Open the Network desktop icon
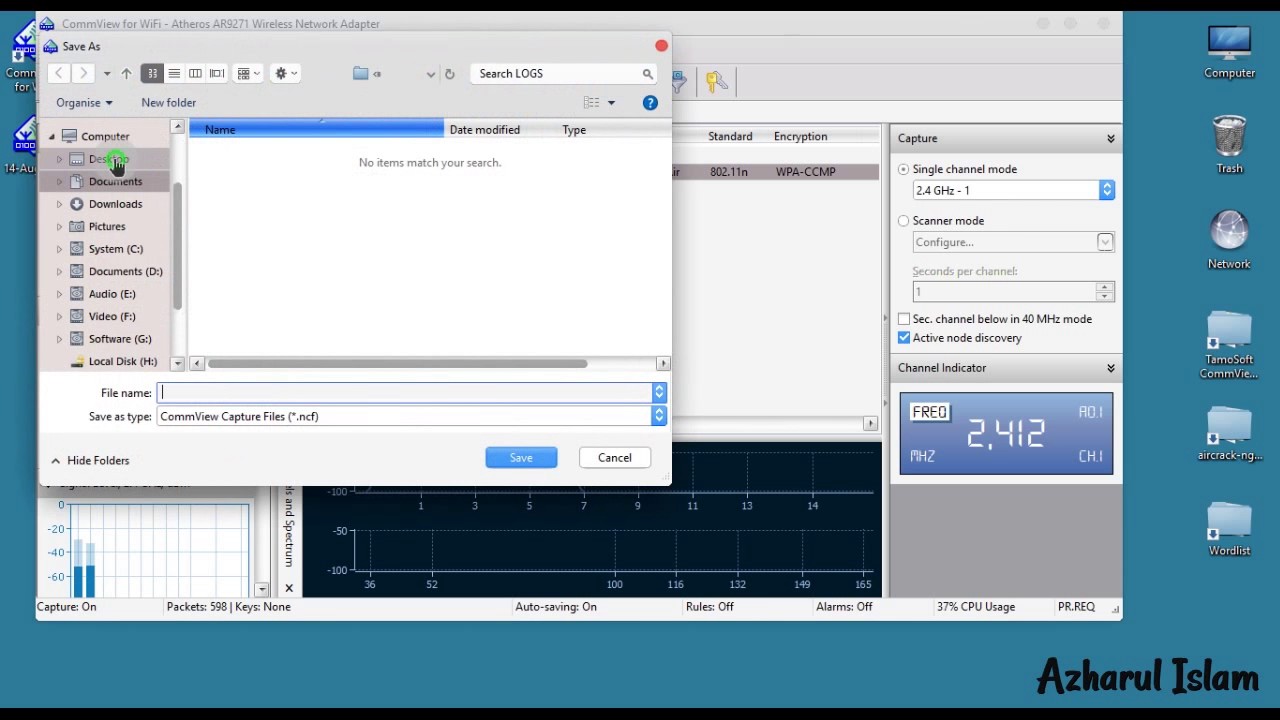 pyautogui.click(x=1229, y=240)
